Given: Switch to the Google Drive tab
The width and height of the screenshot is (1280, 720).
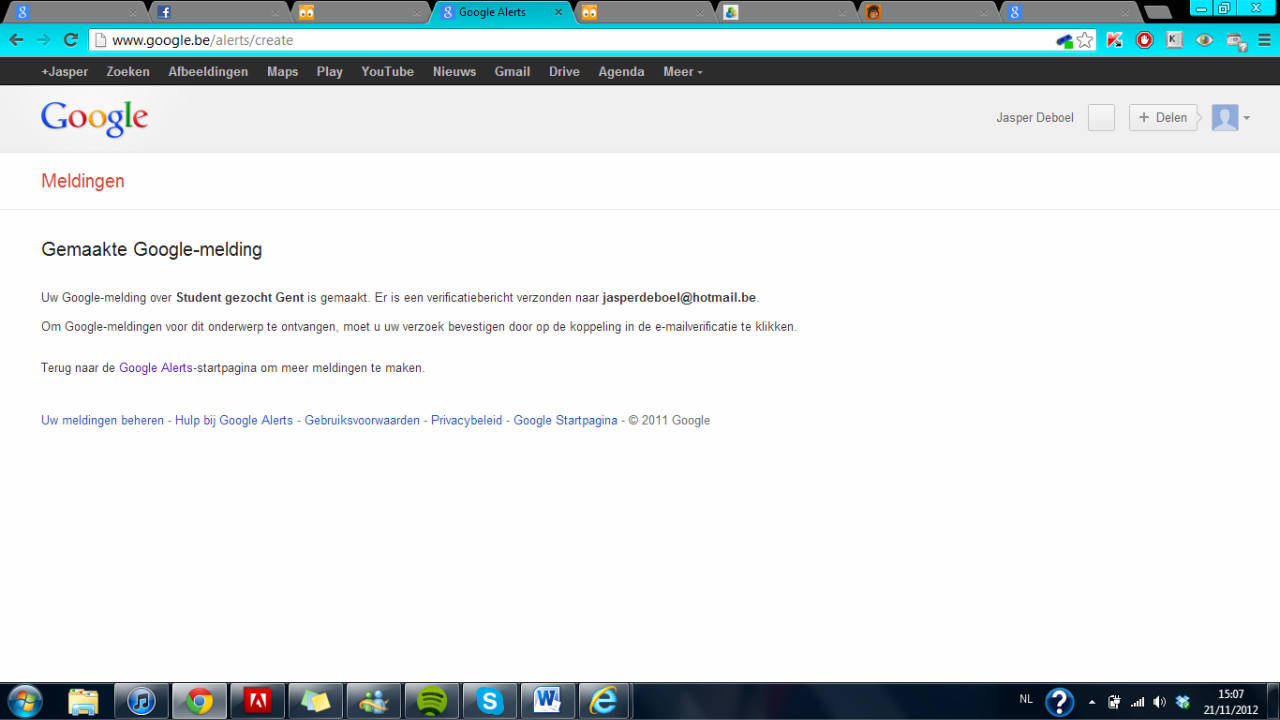Looking at the screenshot, I should click(x=786, y=12).
